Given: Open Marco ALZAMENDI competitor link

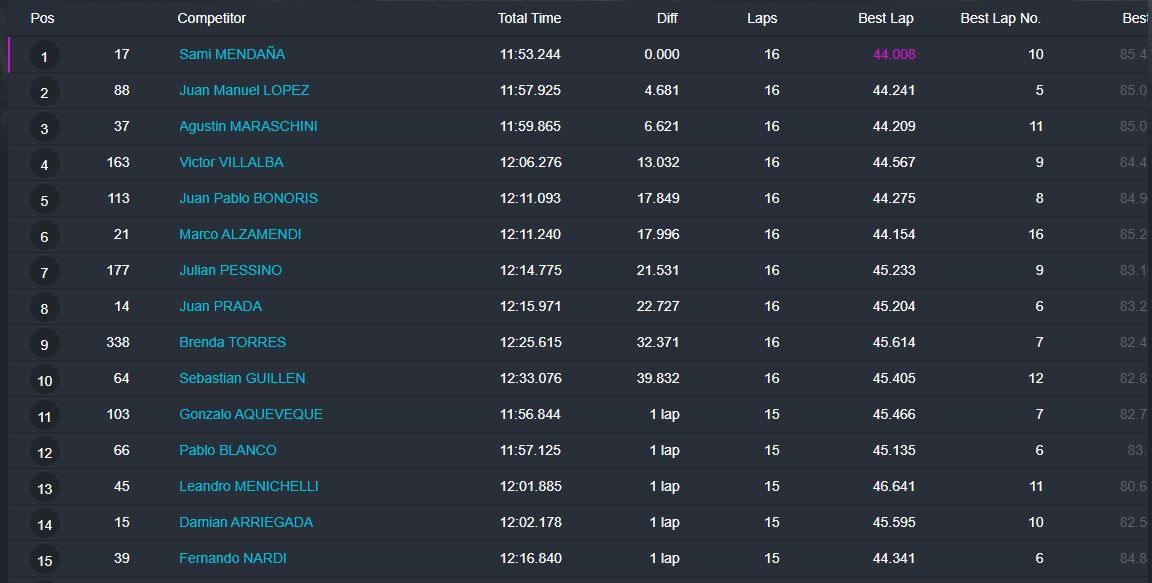Looking at the screenshot, I should pyautogui.click(x=240, y=234).
